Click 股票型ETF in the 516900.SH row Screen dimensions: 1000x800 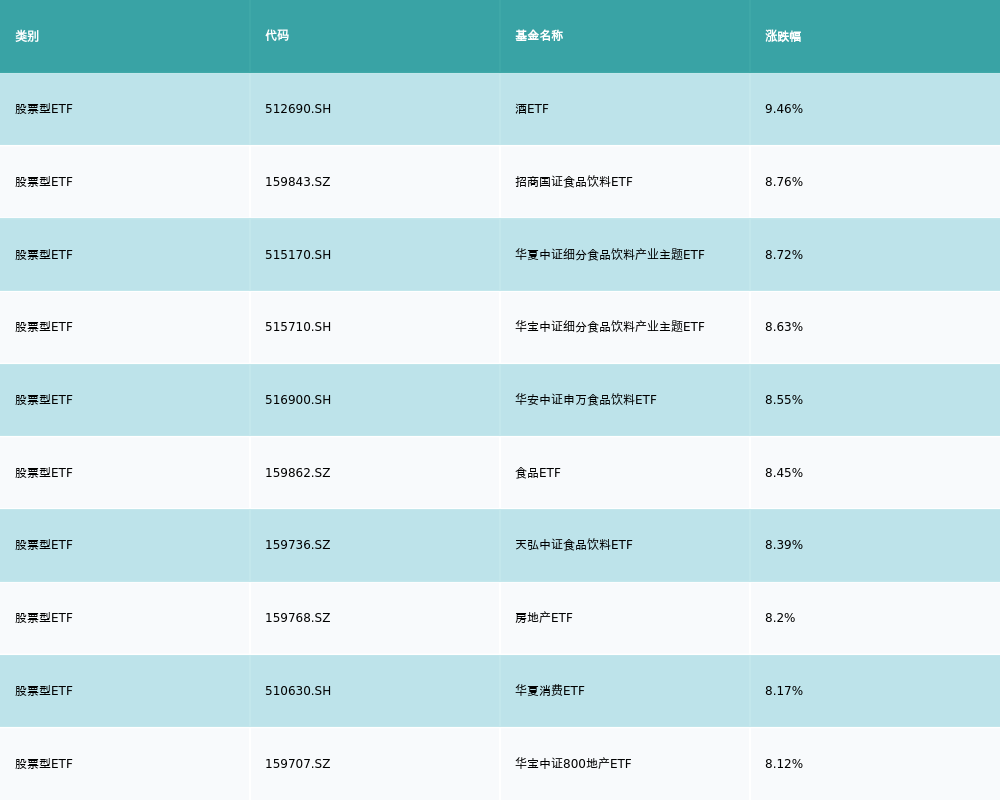pos(44,400)
